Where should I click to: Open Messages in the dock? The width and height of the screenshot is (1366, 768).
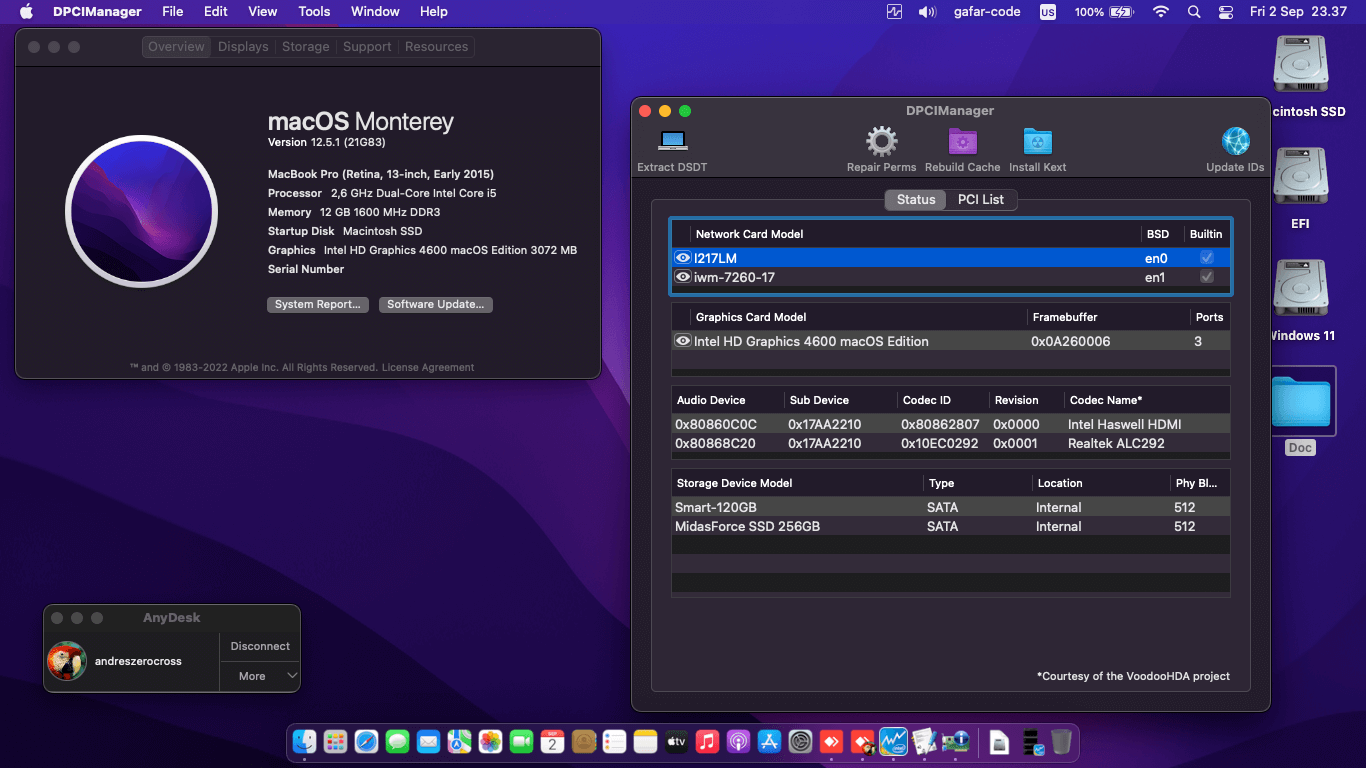click(397, 741)
